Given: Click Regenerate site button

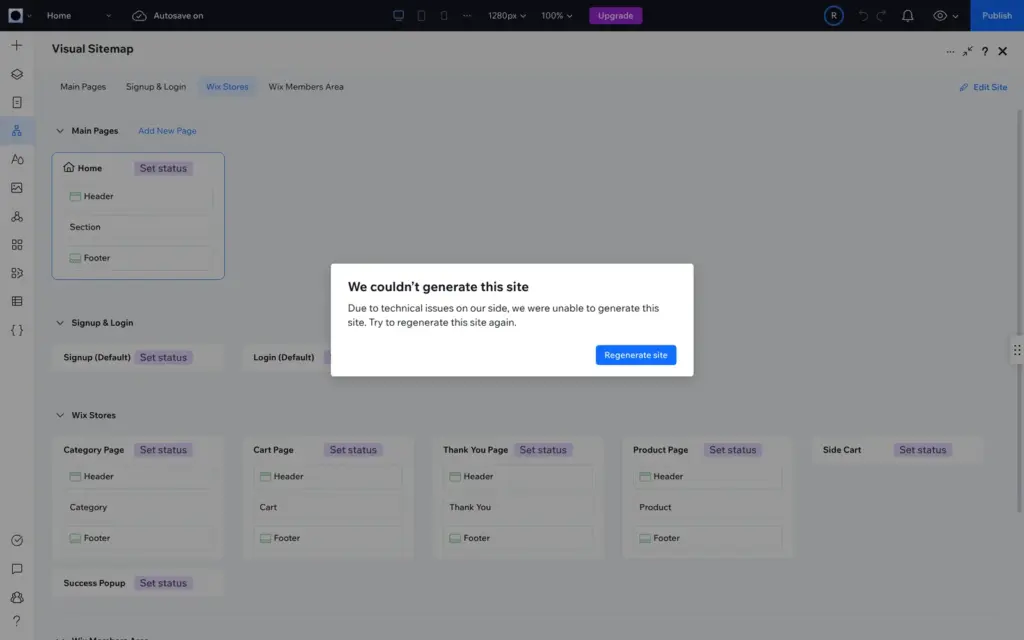Looking at the screenshot, I should pos(635,355).
